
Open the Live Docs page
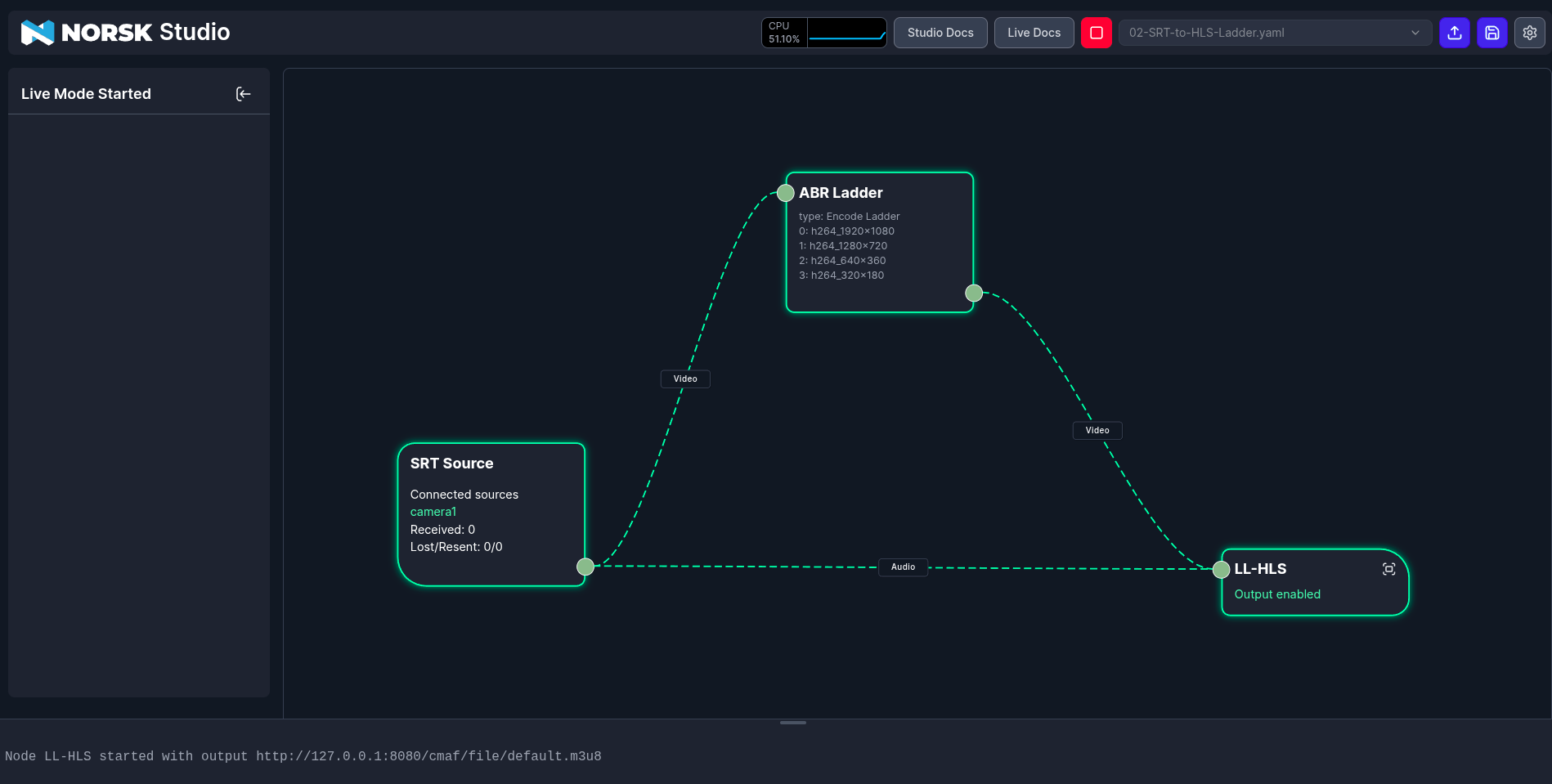(1034, 33)
